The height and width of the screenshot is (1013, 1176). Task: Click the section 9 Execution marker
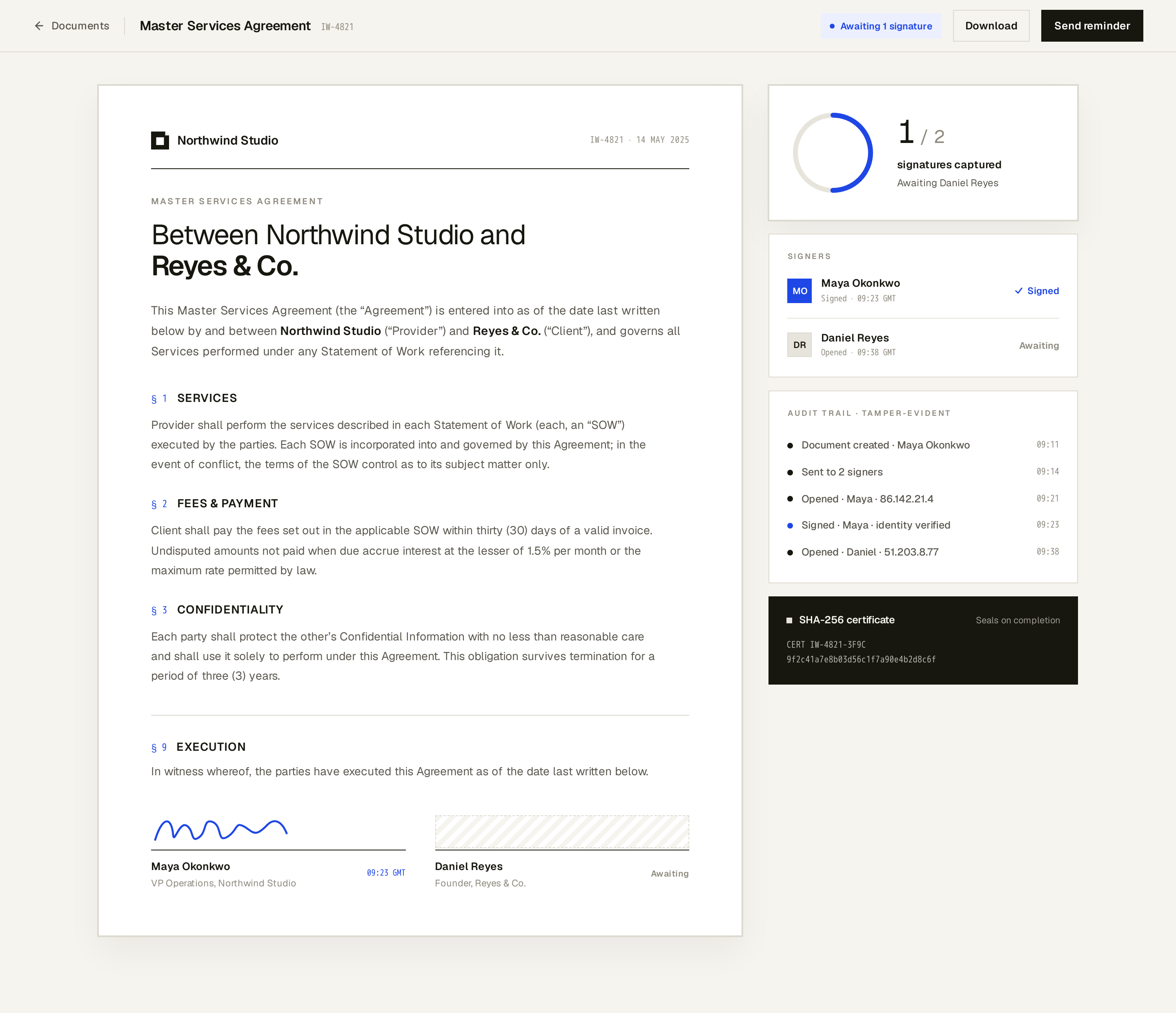(159, 748)
